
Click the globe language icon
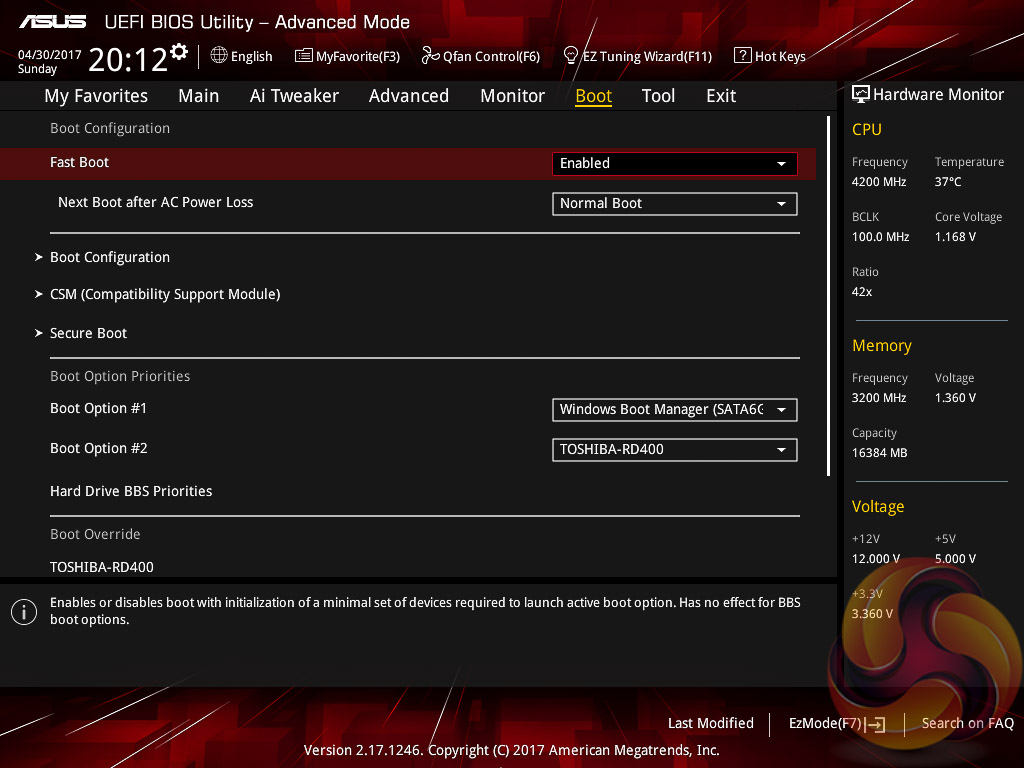point(219,56)
